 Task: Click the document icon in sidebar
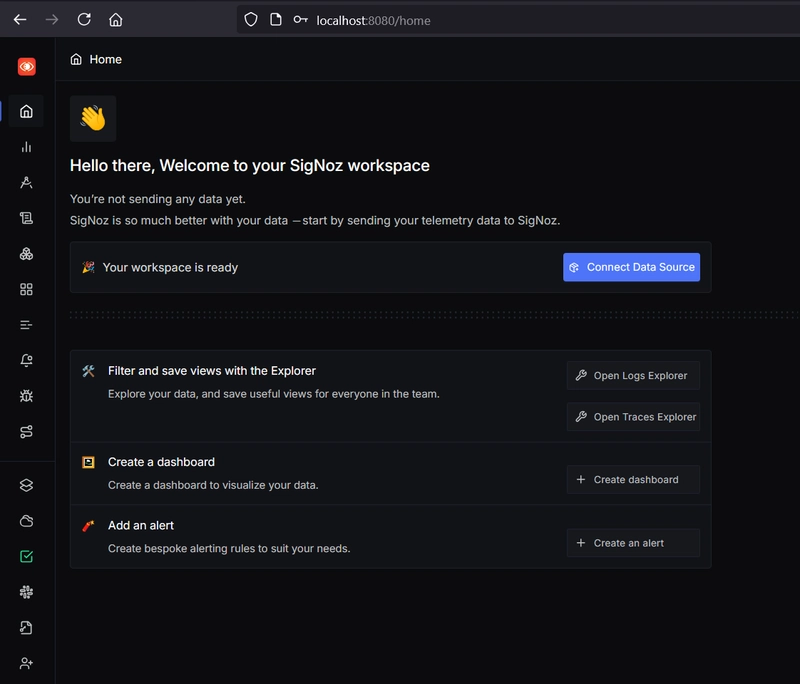click(x=27, y=628)
